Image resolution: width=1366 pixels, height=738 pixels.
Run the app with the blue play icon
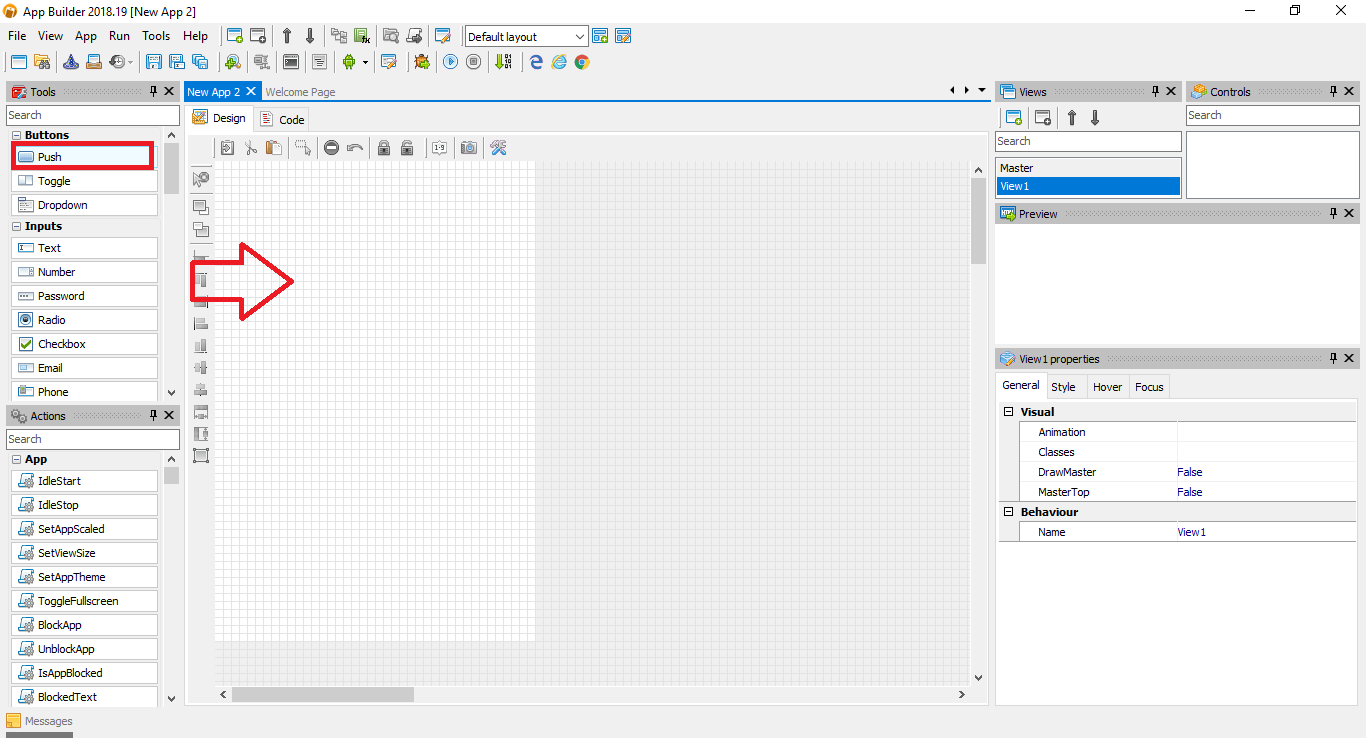(451, 61)
